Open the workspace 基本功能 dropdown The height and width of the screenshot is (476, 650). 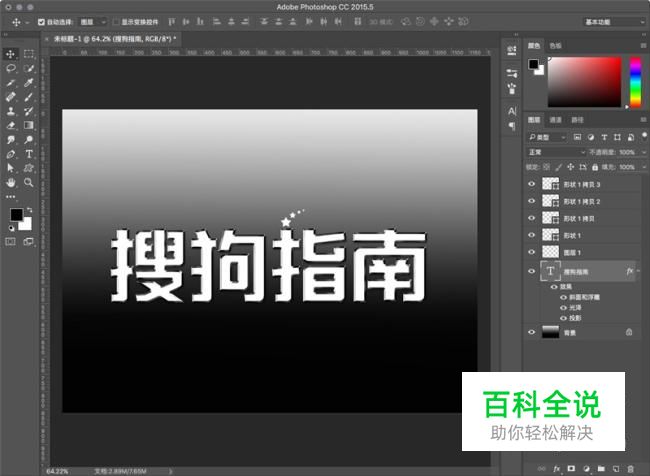(x=614, y=22)
